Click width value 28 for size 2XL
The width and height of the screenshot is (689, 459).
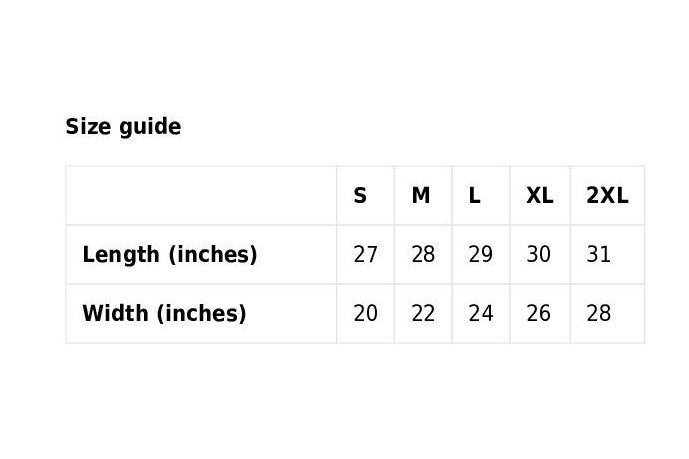coord(598,314)
